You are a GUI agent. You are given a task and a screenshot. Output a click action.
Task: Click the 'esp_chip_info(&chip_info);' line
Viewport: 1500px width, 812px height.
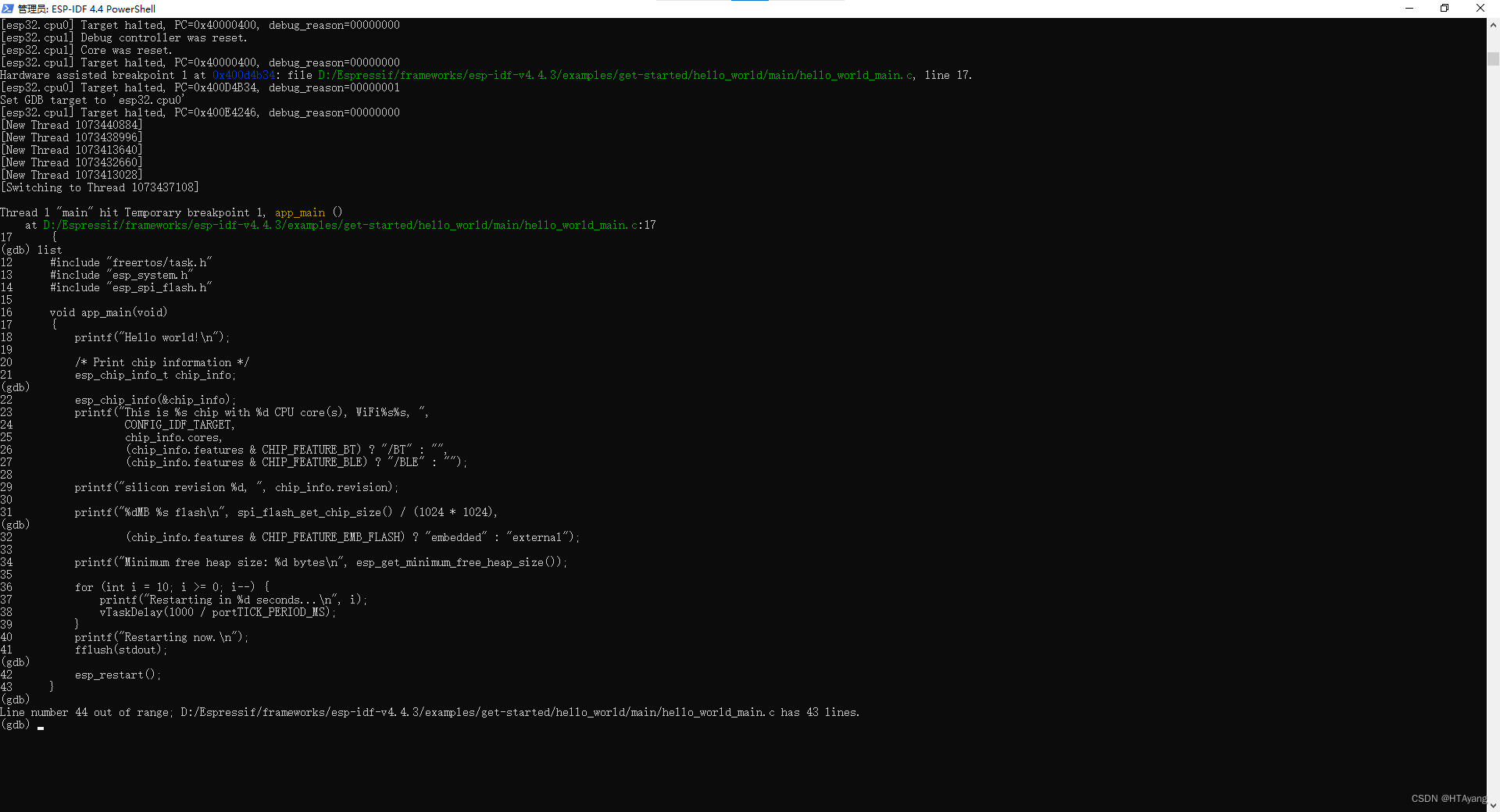click(x=155, y=400)
